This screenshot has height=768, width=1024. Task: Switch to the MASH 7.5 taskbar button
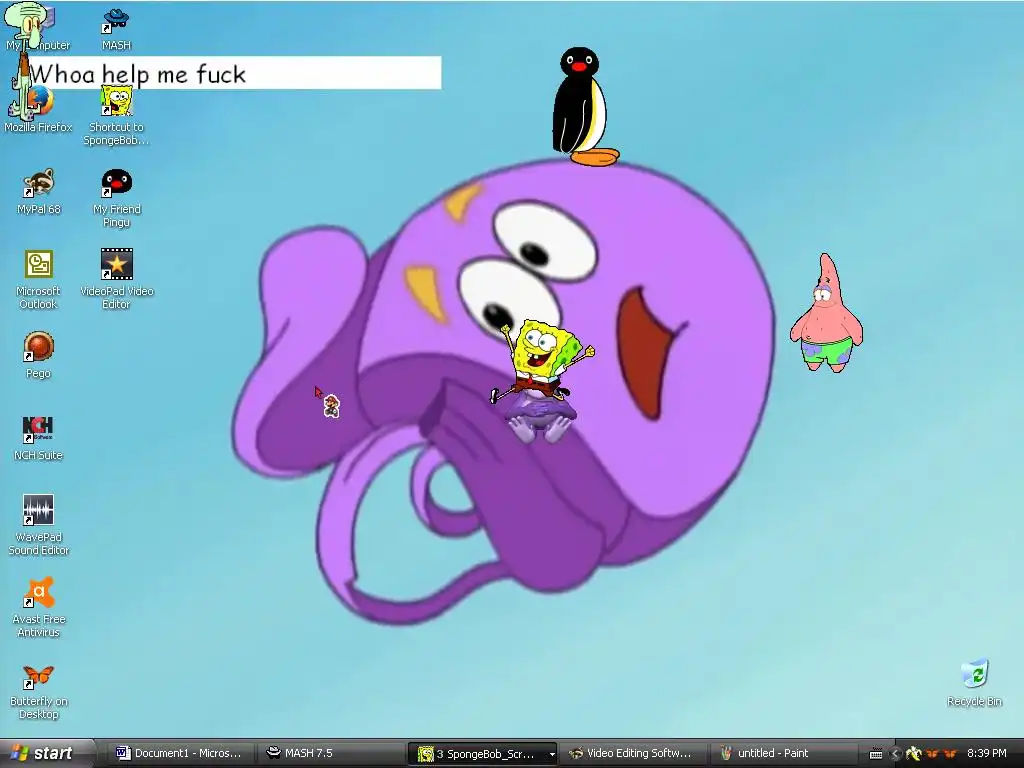coord(330,754)
